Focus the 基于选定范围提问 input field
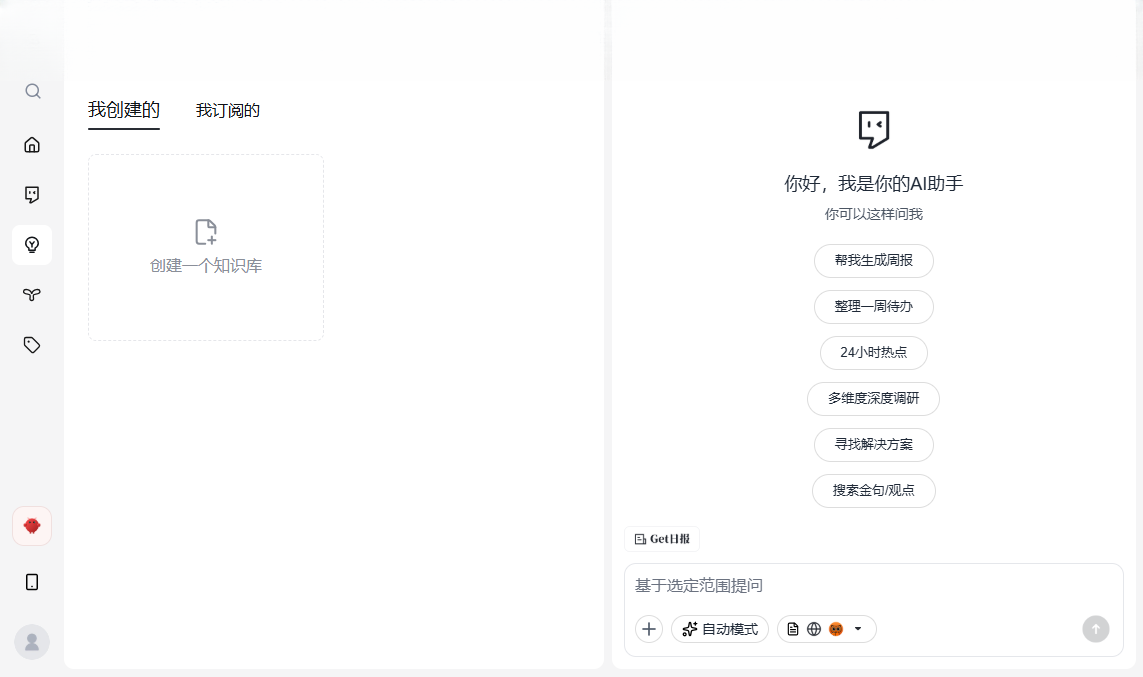Viewport: 1143px width, 677px height. (x=873, y=586)
